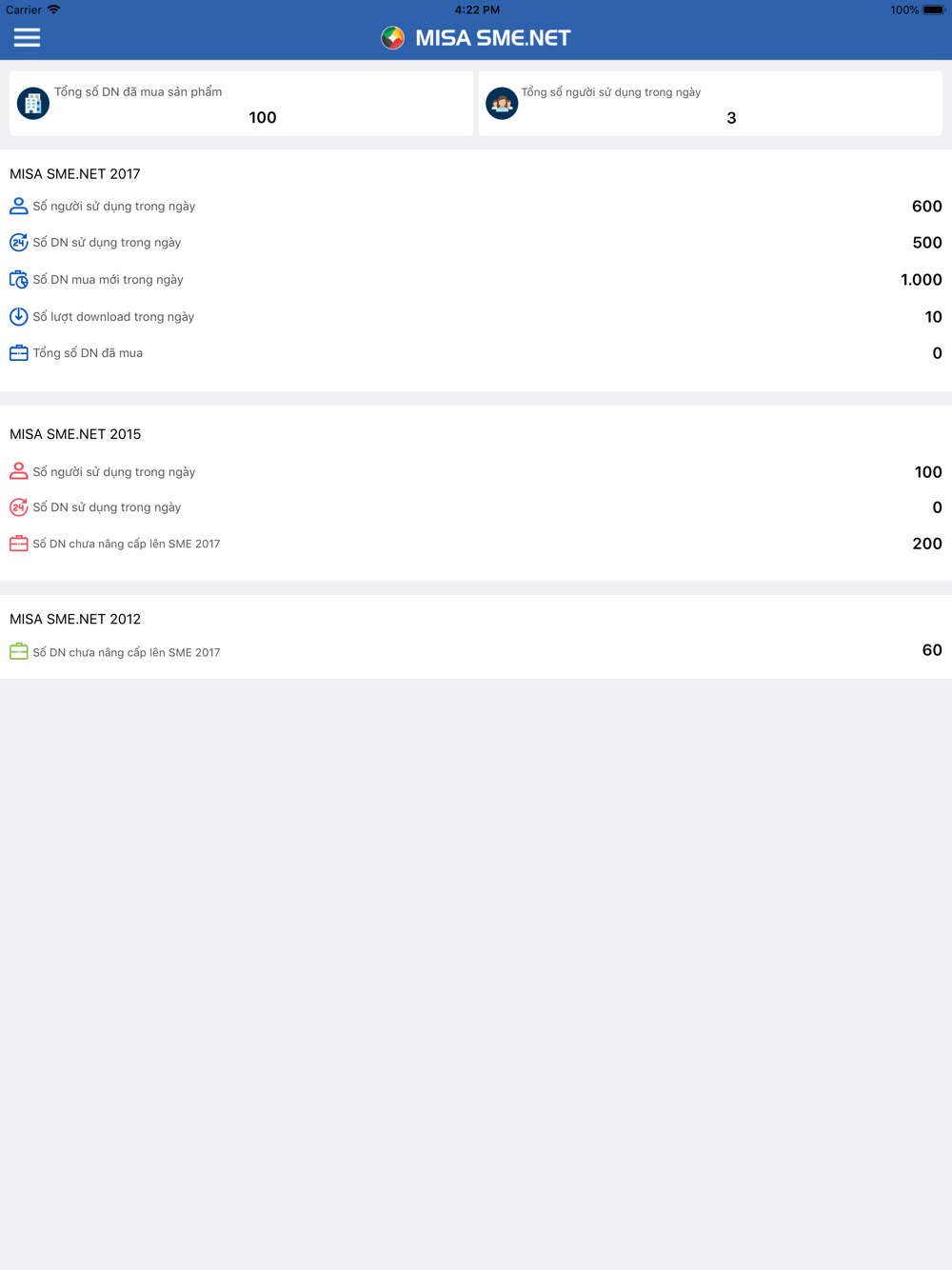952x1270 pixels.
Task: Open the 'Tổng số DN đã mua sản phẩm' card
Action: click(x=242, y=104)
